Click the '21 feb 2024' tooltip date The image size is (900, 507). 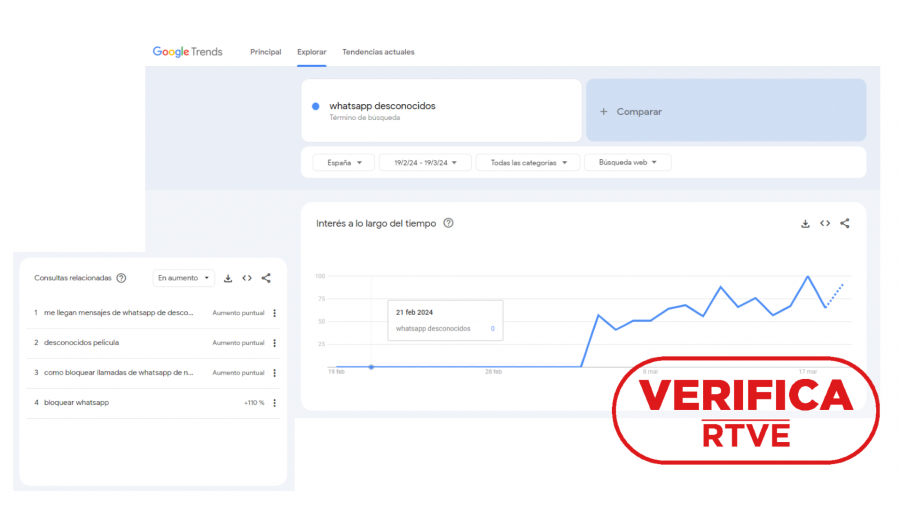coord(414,312)
